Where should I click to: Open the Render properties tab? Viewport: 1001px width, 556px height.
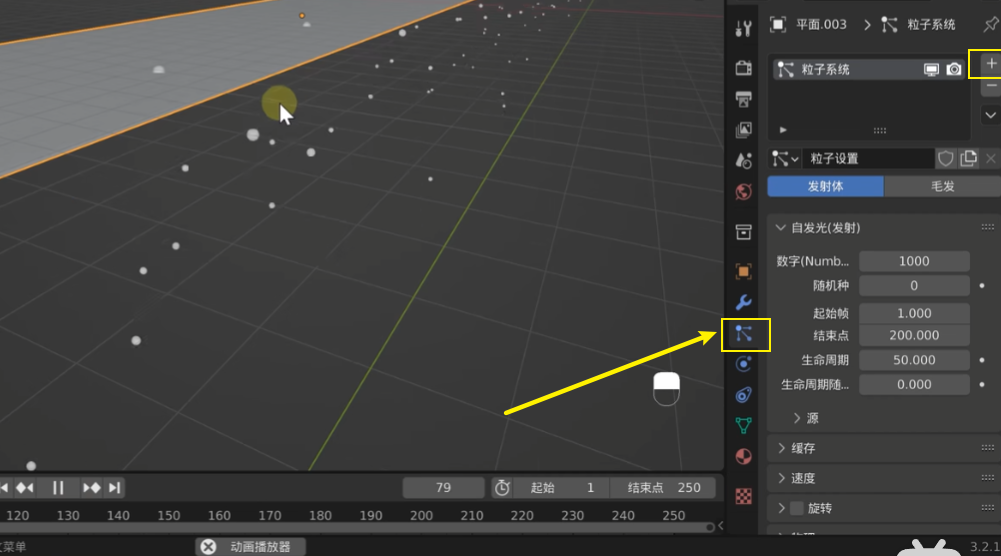[x=743, y=68]
